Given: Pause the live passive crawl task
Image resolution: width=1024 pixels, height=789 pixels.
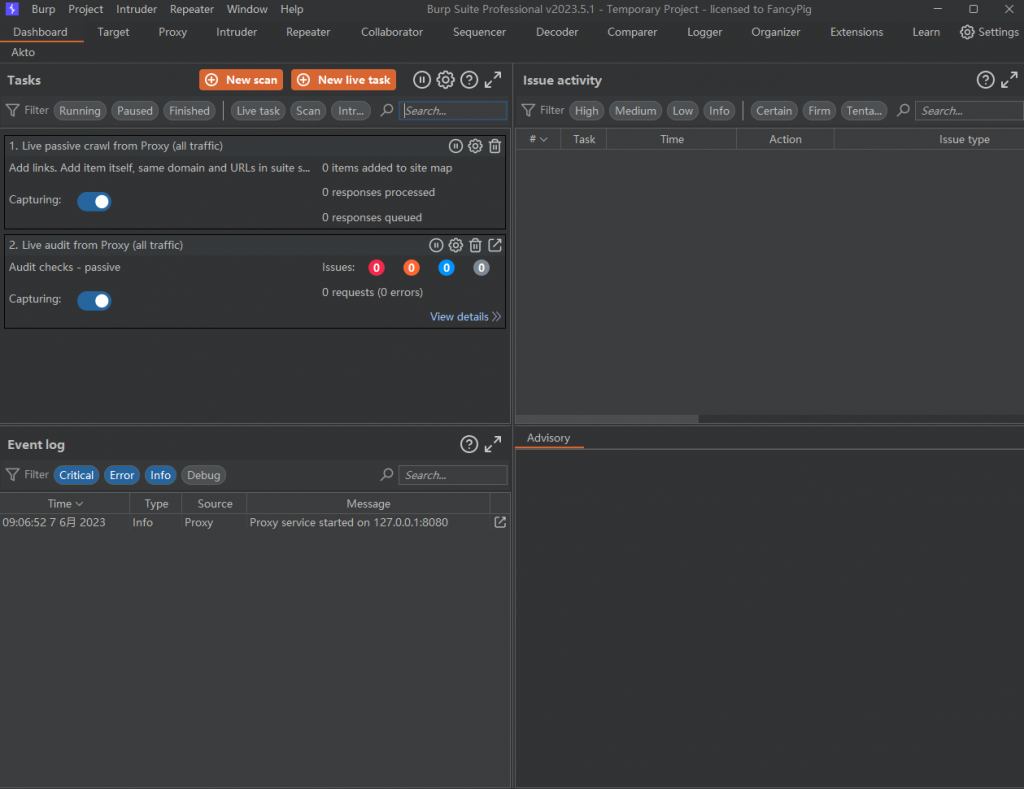Looking at the screenshot, I should tap(455, 146).
